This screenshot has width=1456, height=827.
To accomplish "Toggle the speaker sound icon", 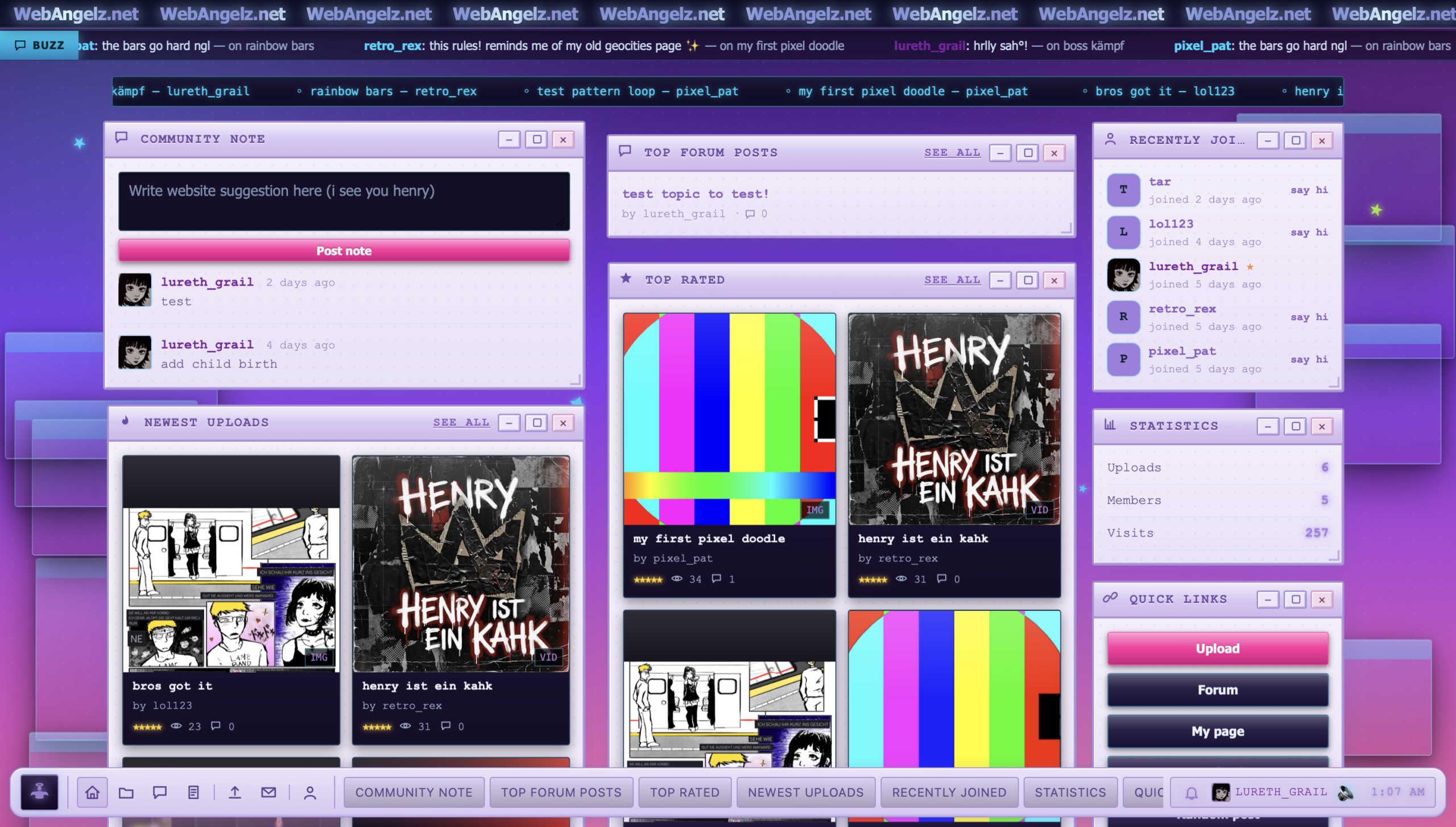I will (1345, 792).
